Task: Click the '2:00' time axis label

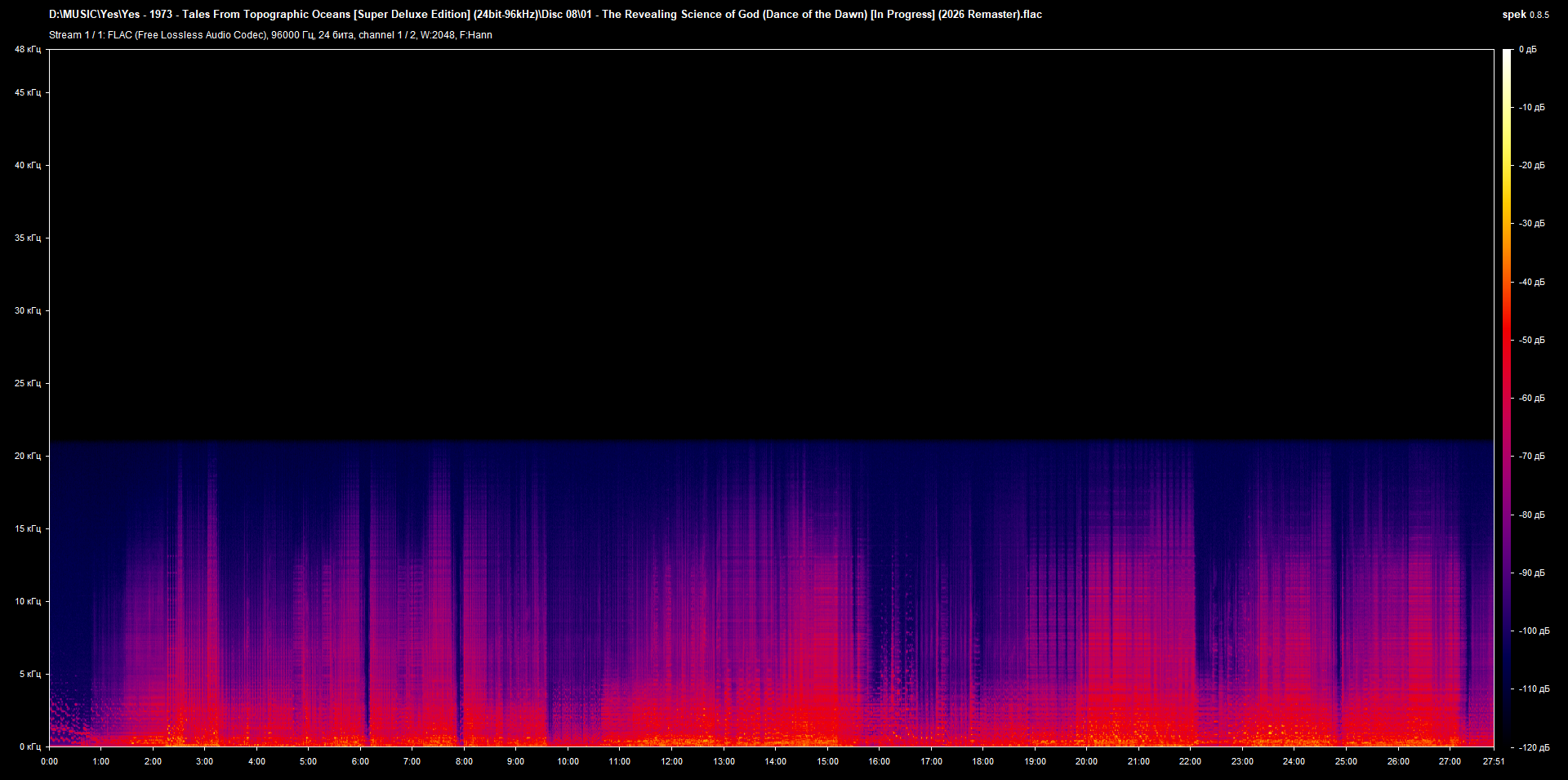Action: 153,761
